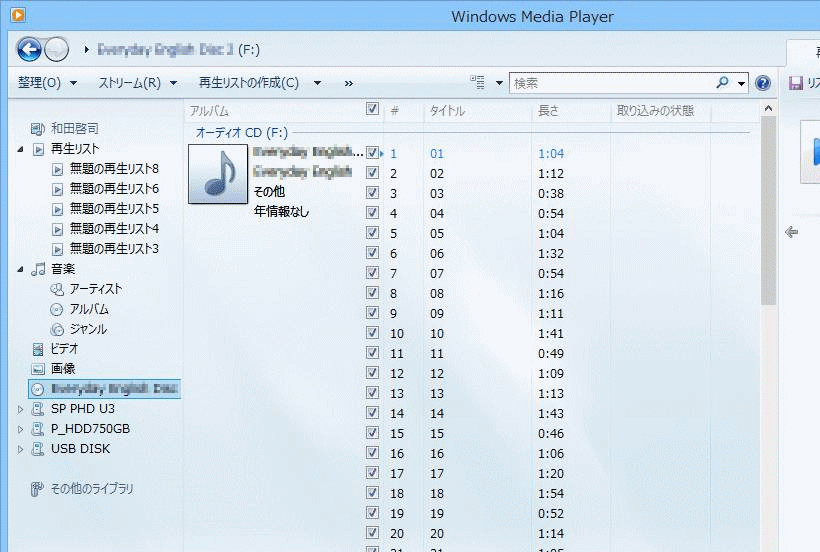This screenshot has height=552, width=820.
Task: Expand the SP PHD U3 device node
Action: pyautogui.click(x=20, y=409)
